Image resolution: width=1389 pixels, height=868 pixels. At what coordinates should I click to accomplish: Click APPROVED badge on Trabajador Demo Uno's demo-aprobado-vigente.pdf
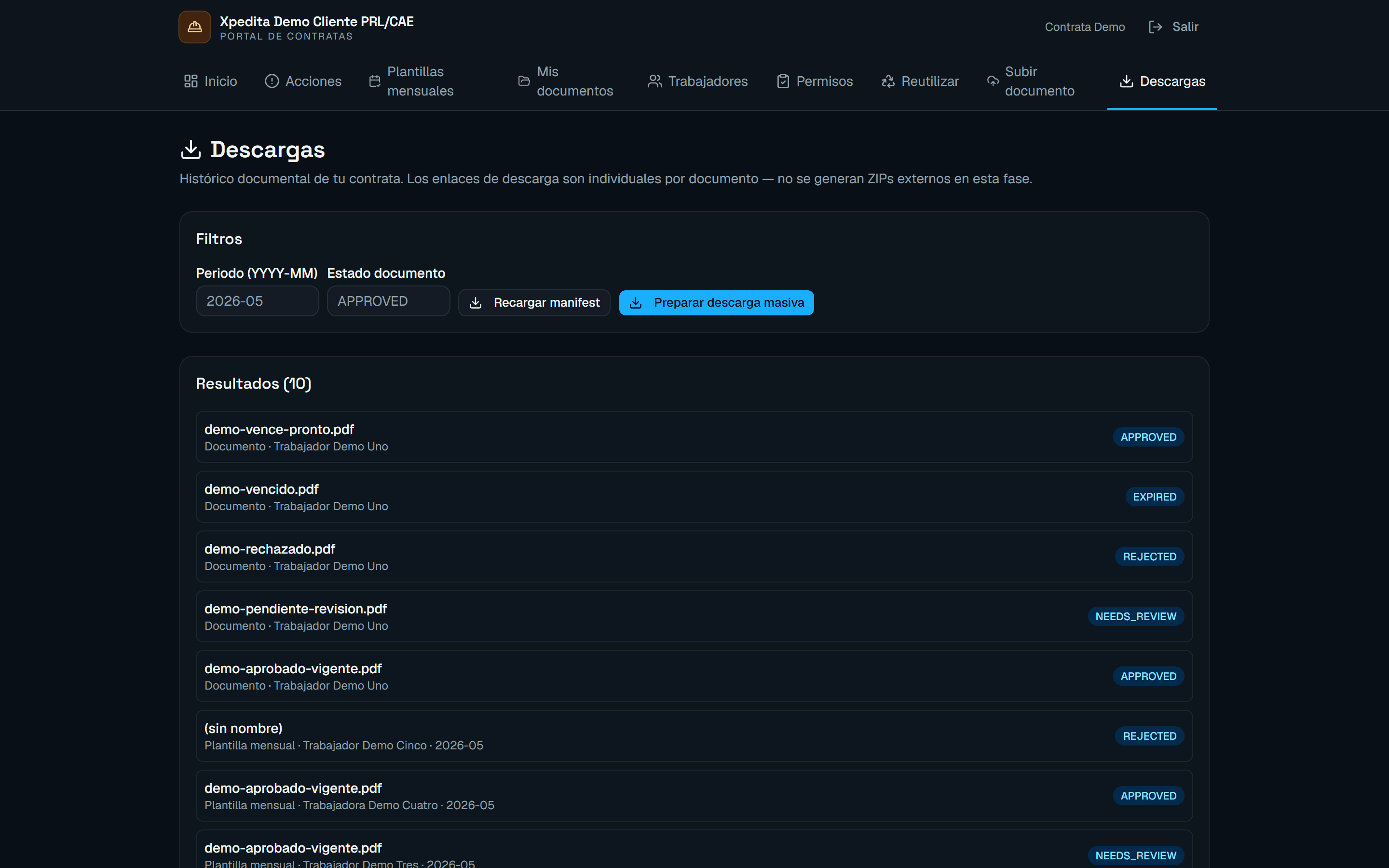1148,676
